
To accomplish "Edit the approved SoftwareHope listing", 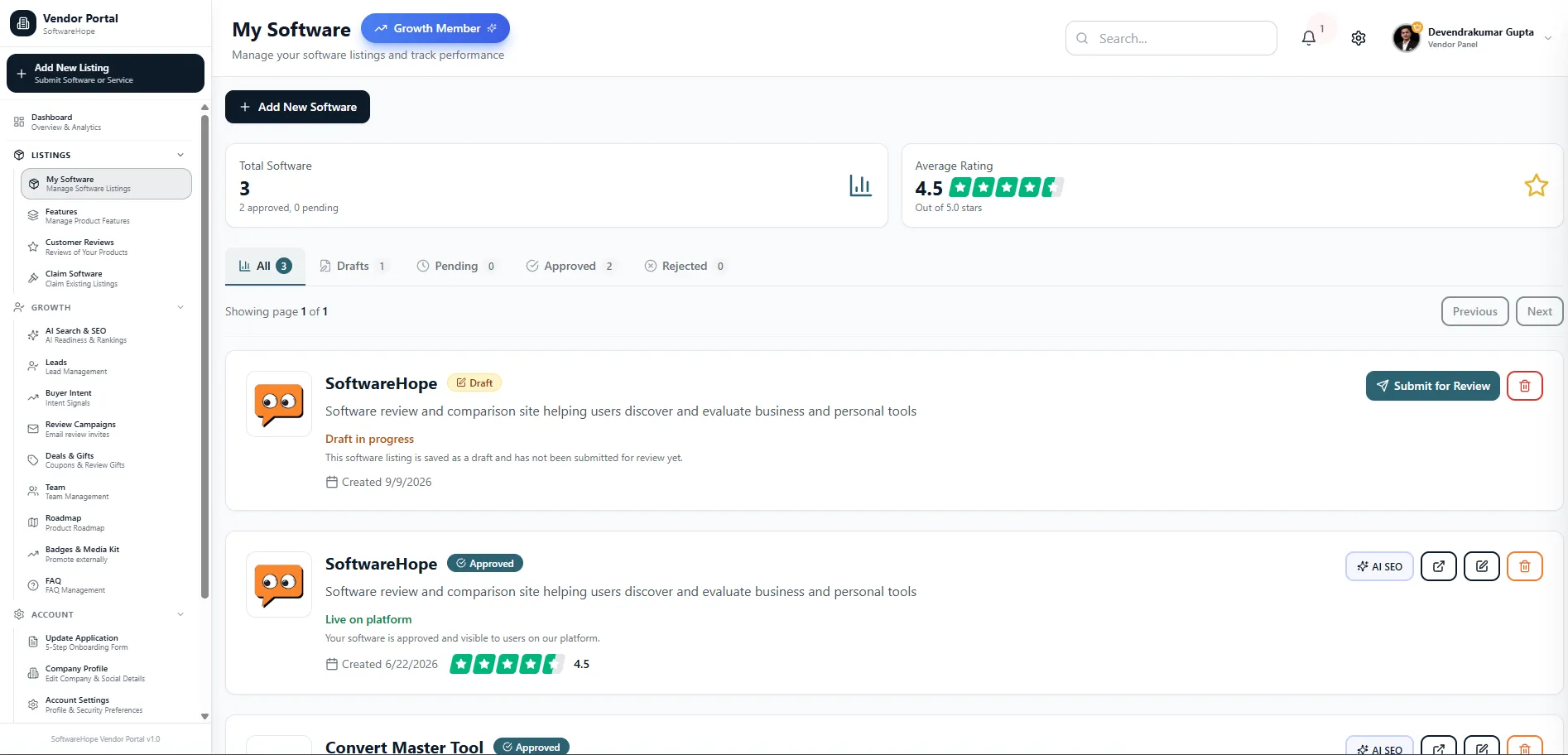I will pyautogui.click(x=1482, y=566).
